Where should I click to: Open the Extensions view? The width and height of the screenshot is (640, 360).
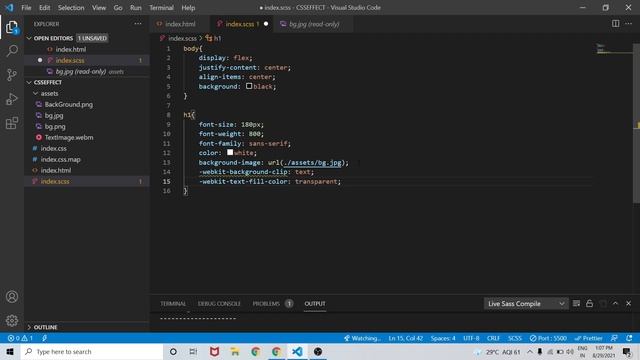tap(12, 123)
